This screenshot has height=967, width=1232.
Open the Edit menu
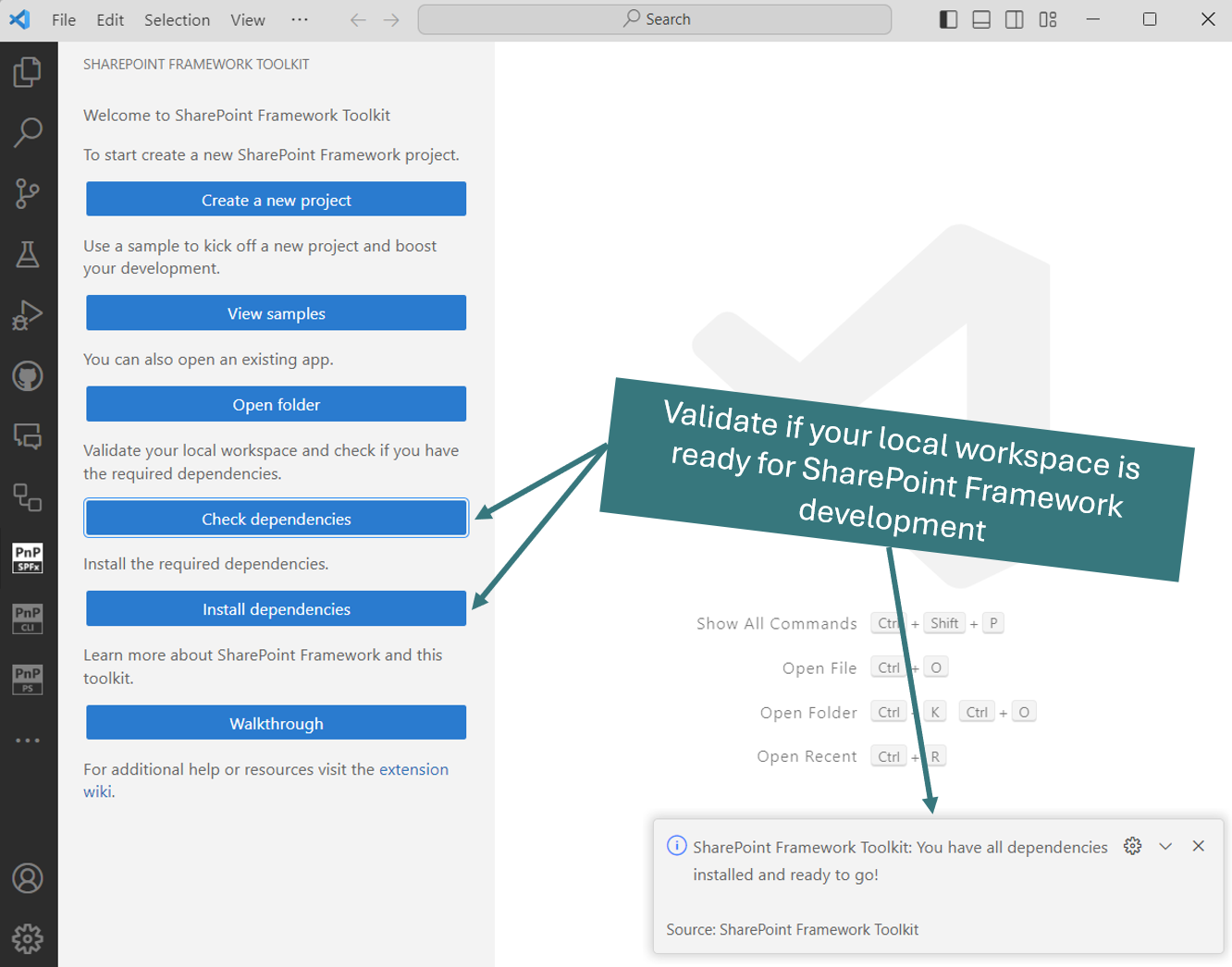pos(110,19)
